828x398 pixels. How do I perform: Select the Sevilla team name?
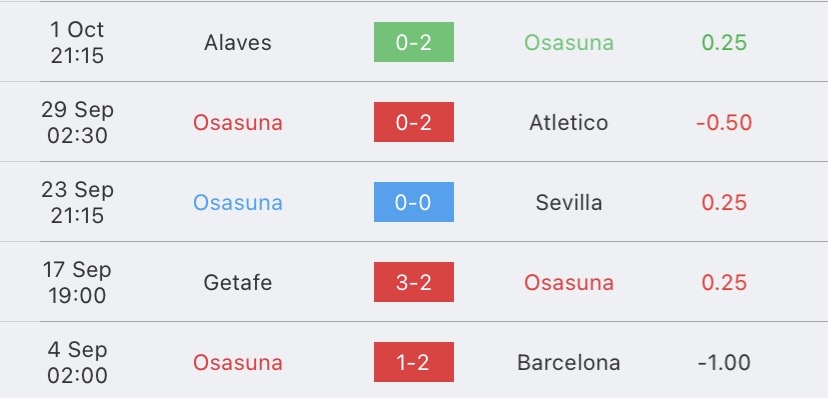click(x=569, y=203)
